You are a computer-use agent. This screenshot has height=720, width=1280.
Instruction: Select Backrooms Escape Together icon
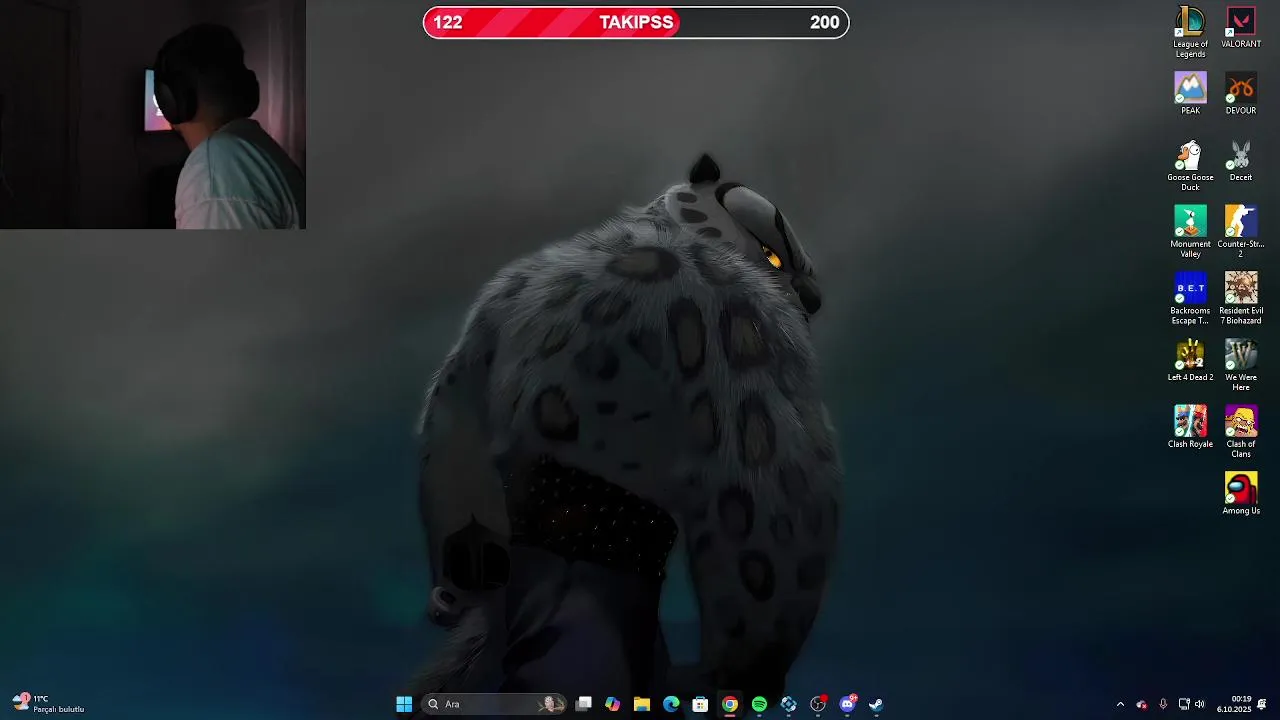[1190, 298]
